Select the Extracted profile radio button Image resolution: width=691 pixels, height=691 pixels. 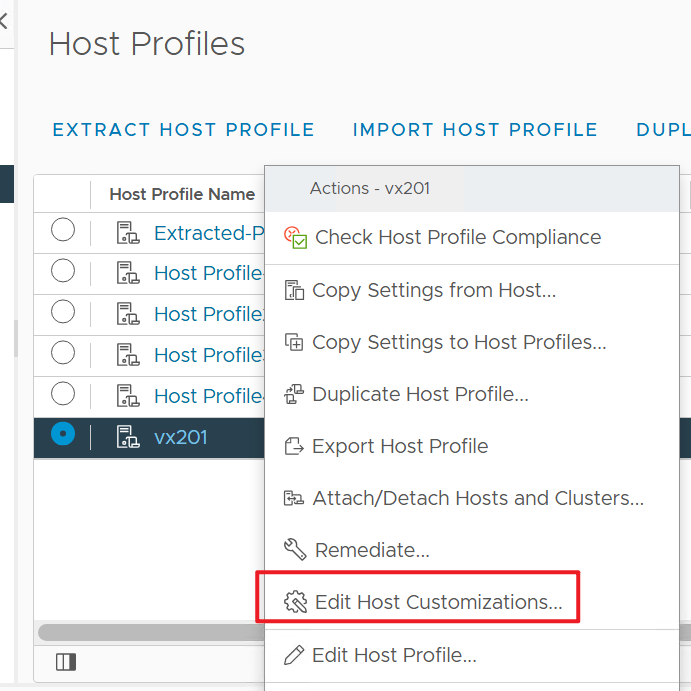point(63,232)
